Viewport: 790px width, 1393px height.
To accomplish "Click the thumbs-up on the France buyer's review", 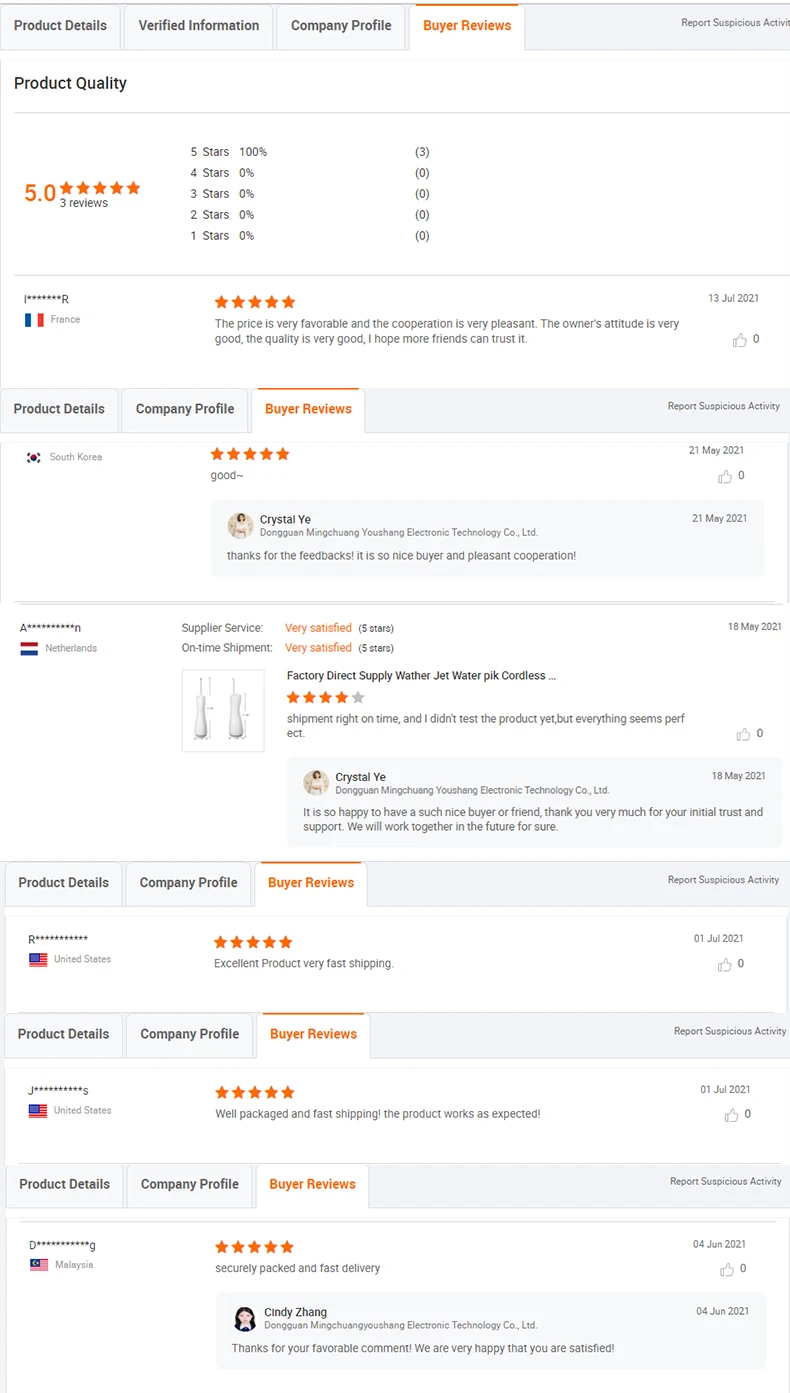I will click(x=740, y=340).
